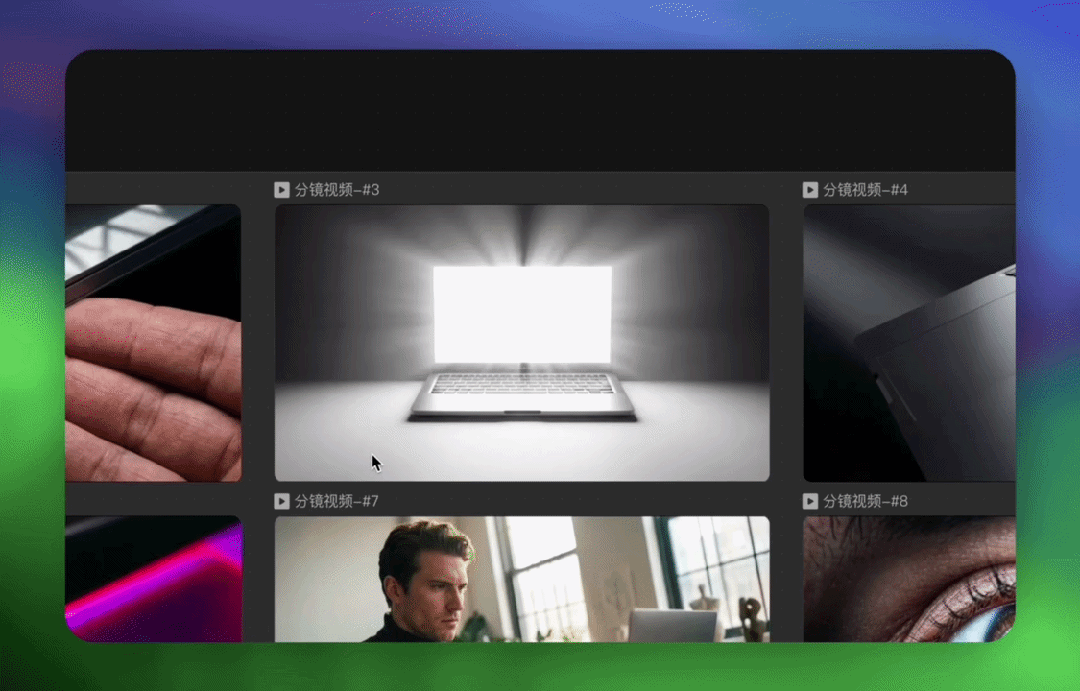Screen dimensions: 1080x691
Task: Select the 分镜视频-#8 title text
Action: (x=866, y=501)
